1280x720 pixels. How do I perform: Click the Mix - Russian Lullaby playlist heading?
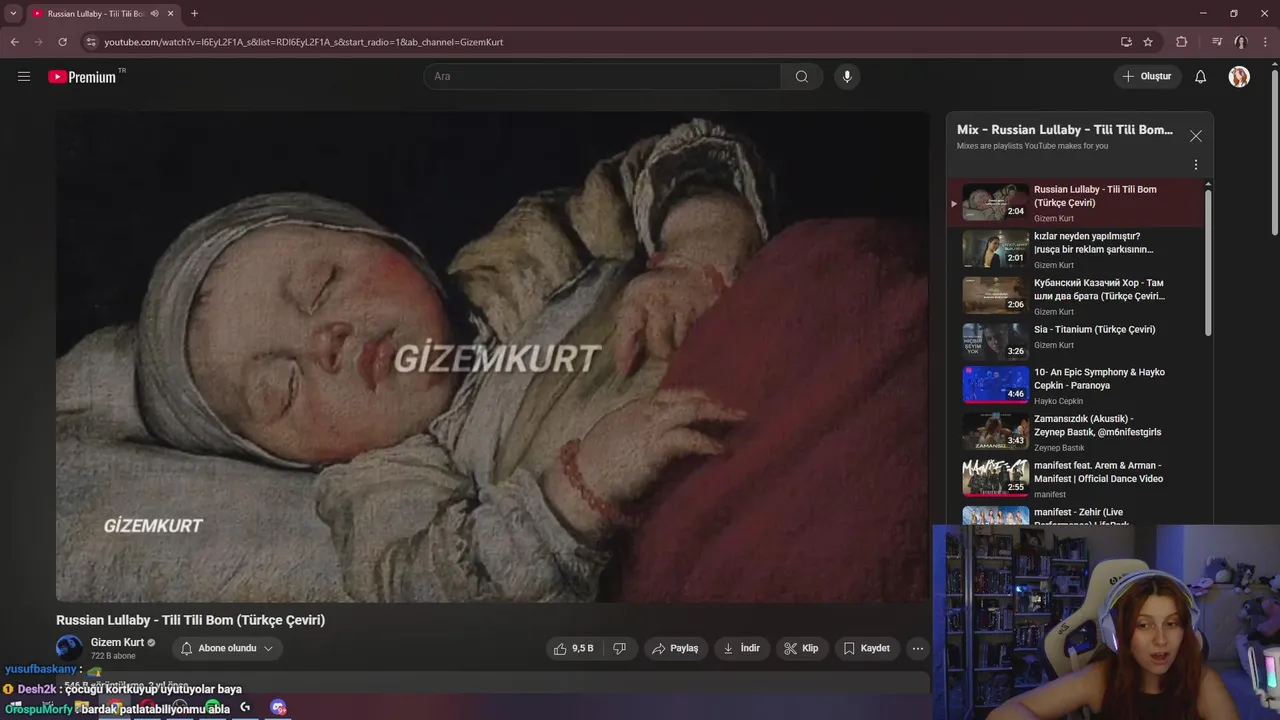pyautogui.click(x=1065, y=130)
